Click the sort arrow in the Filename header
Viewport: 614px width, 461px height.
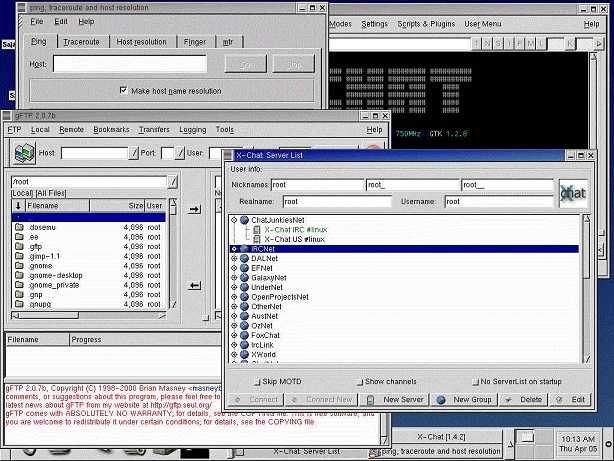tap(18, 205)
